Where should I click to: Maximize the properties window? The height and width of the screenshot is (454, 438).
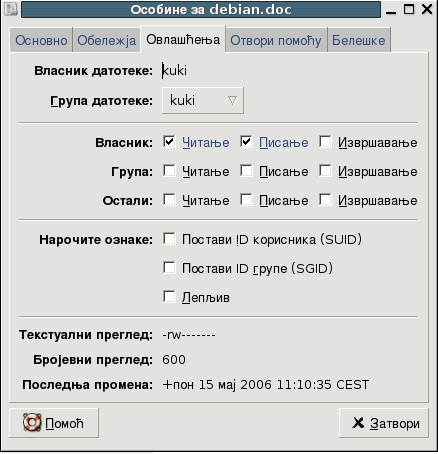(x=409, y=9)
